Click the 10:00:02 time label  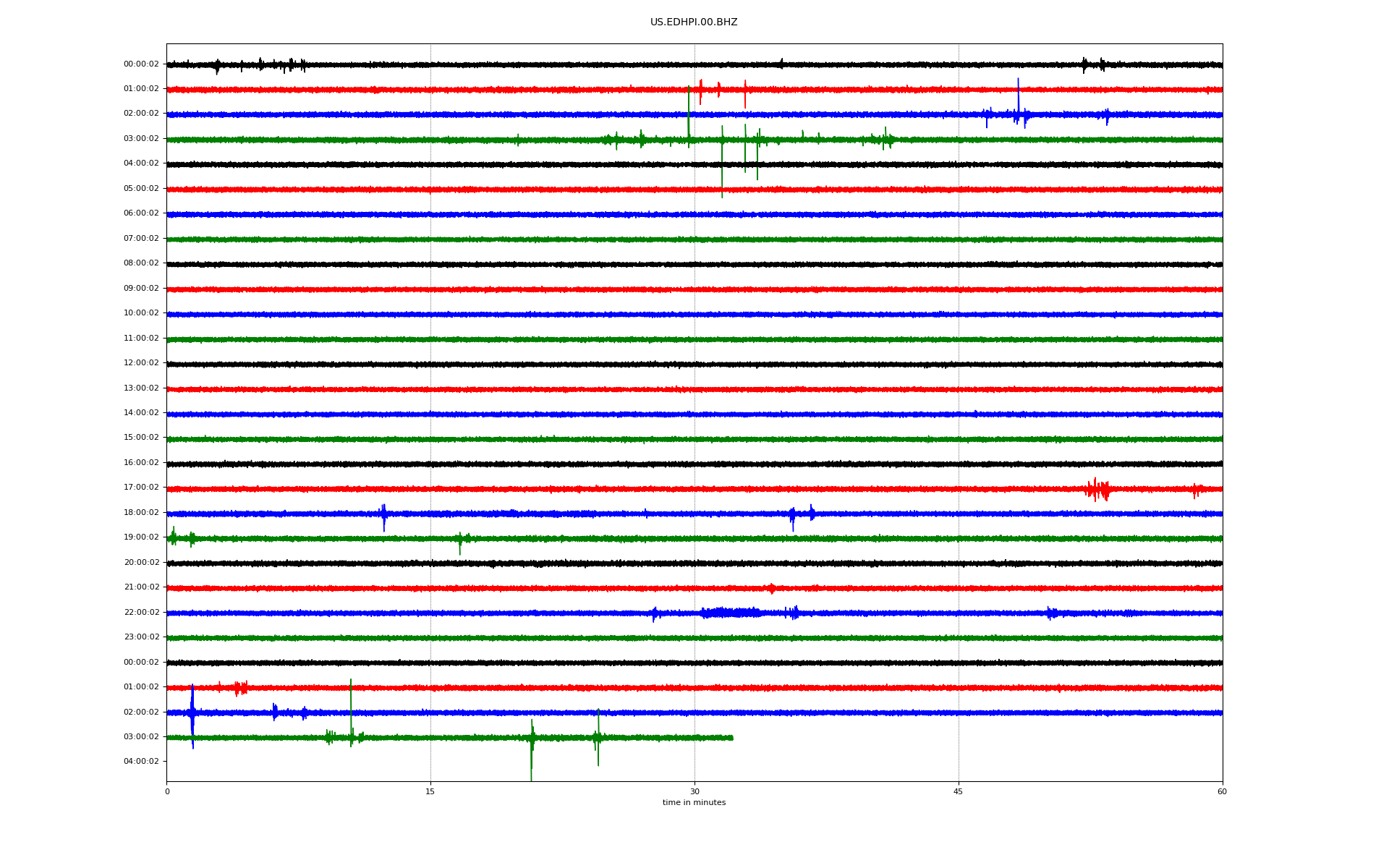click(x=141, y=313)
